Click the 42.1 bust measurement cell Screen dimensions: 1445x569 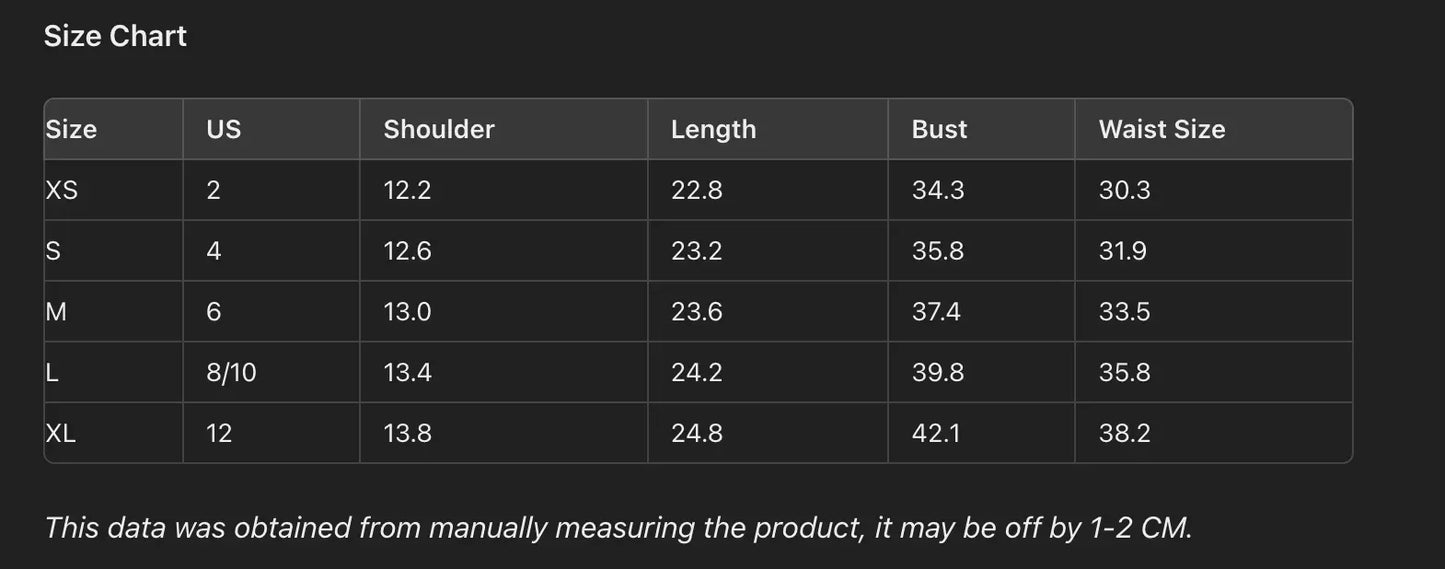click(x=937, y=433)
